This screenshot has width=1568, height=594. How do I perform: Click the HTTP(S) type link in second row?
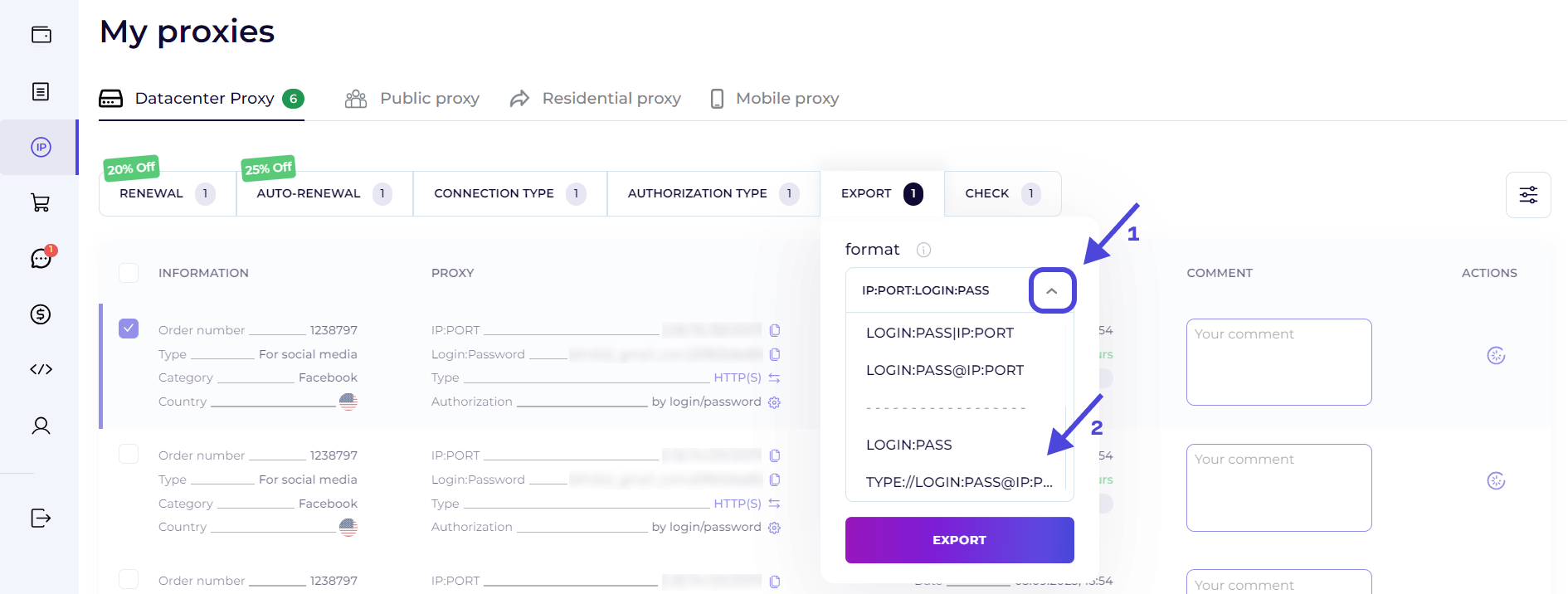pos(738,504)
